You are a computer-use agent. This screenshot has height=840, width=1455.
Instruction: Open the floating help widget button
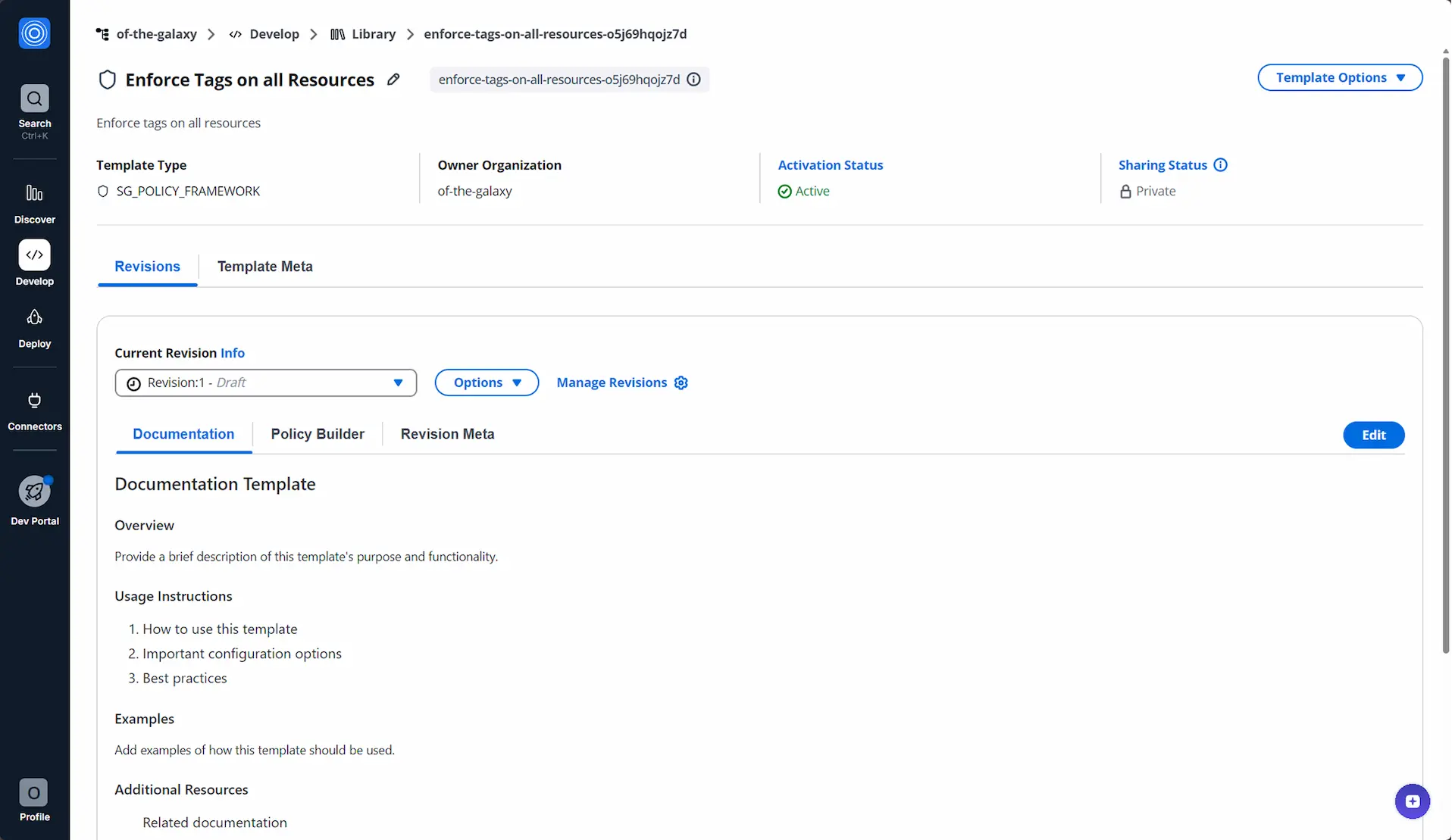click(x=1412, y=801)
